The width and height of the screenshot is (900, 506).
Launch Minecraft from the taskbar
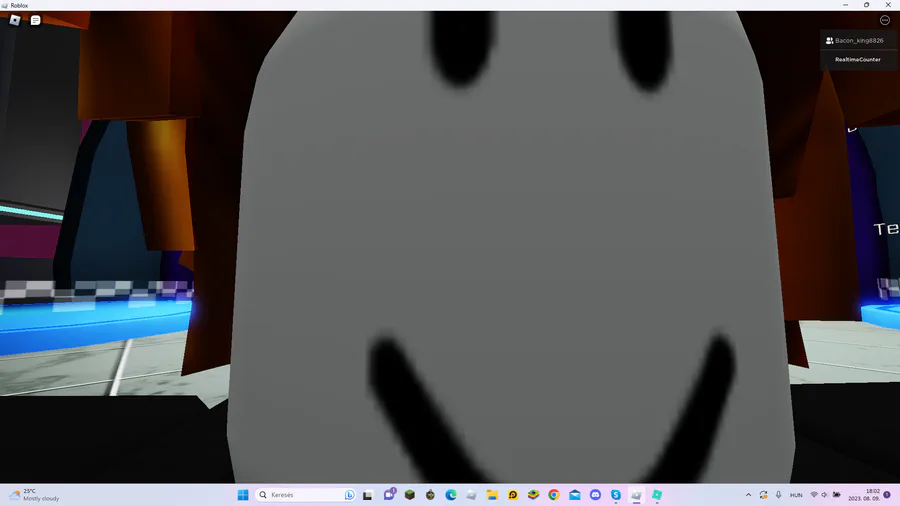point(410,495)
